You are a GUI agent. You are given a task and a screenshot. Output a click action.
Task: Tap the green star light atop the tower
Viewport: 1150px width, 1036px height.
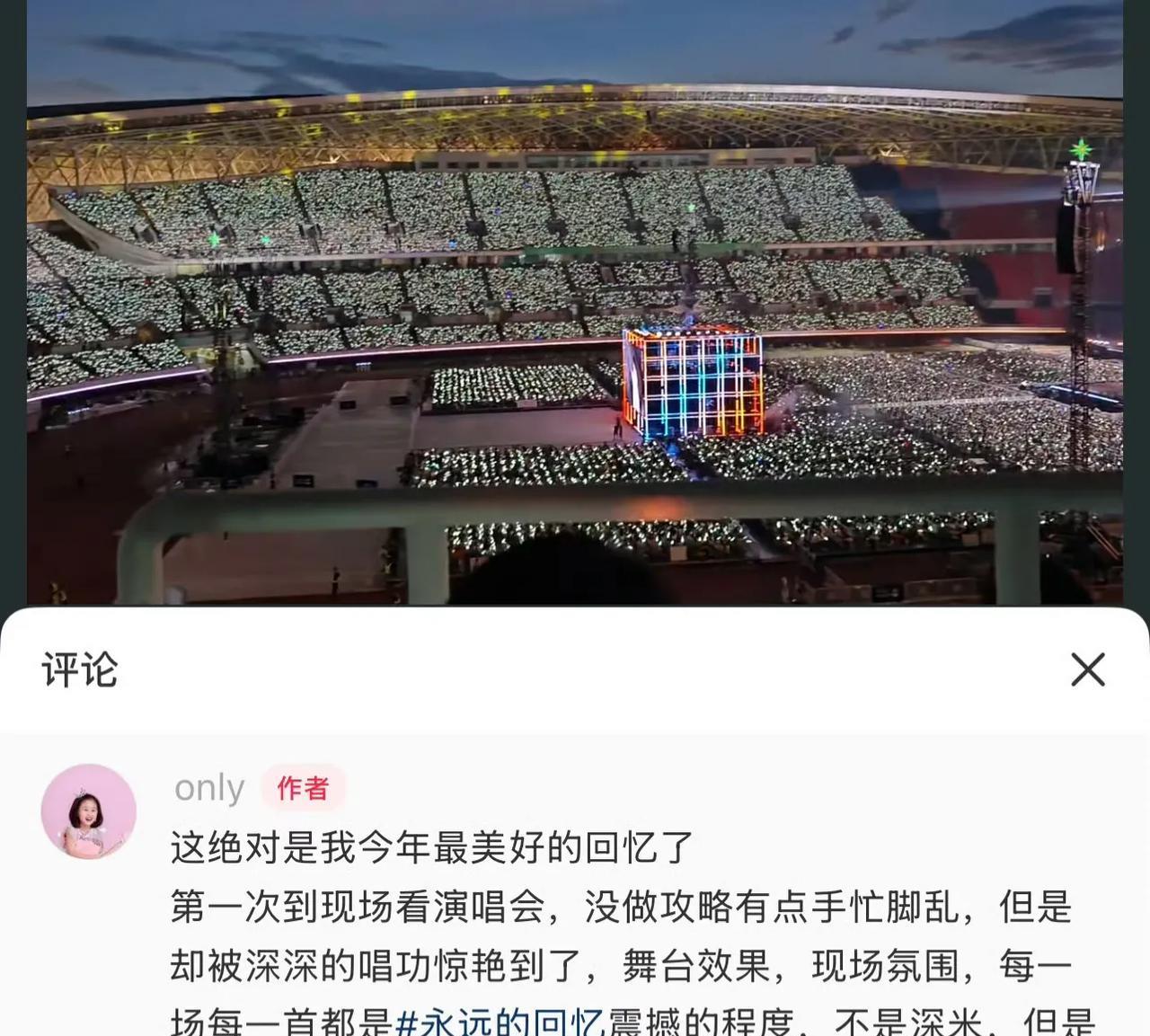pyautogui.click(x=1081, y=149)
